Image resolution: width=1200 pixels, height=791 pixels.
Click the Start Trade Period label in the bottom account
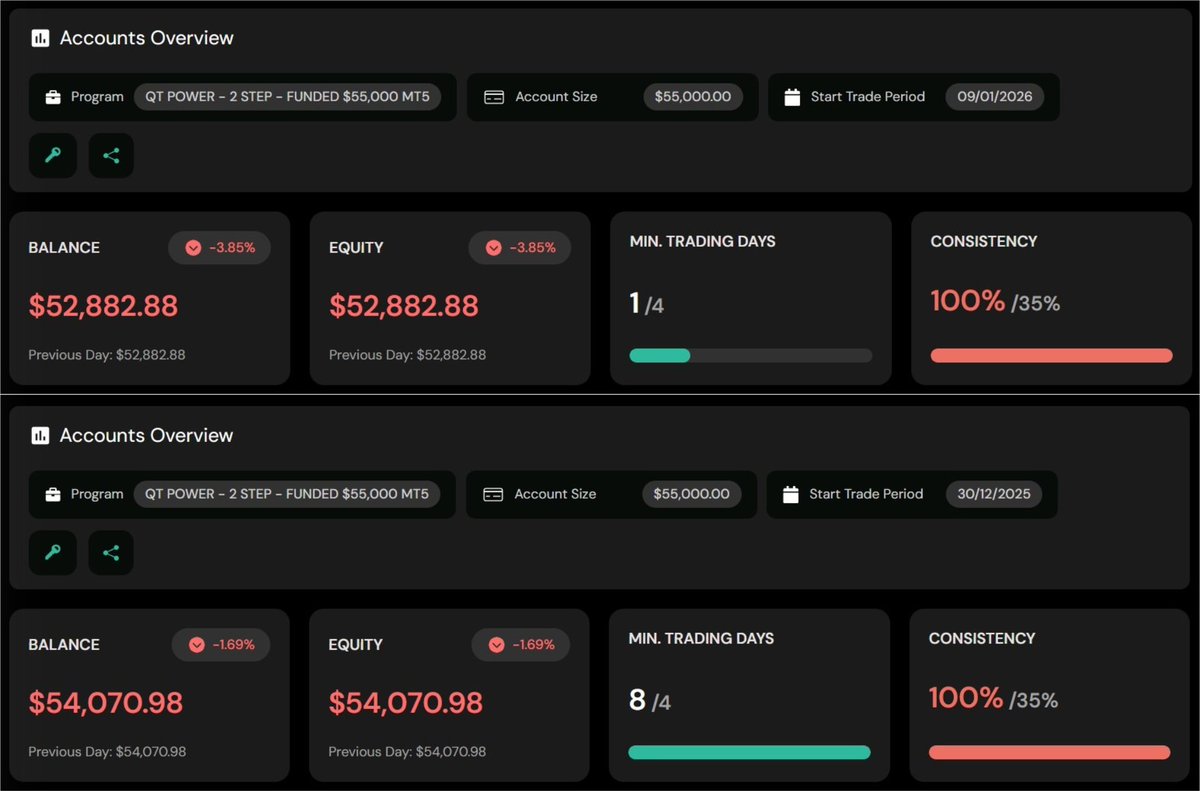pos(866,494)
